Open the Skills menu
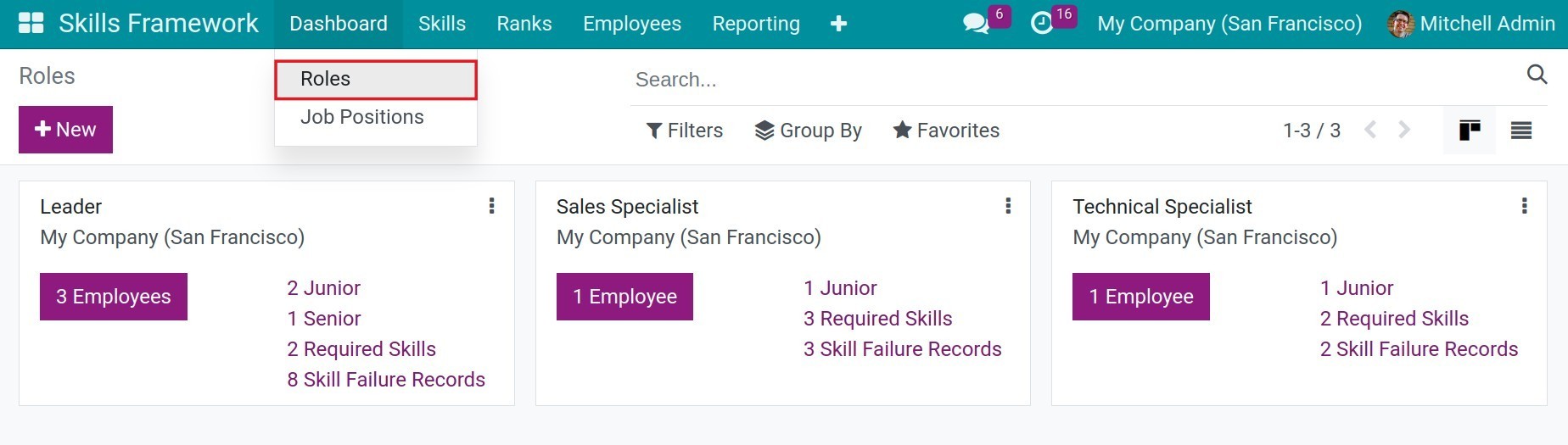 coord(442,24)
